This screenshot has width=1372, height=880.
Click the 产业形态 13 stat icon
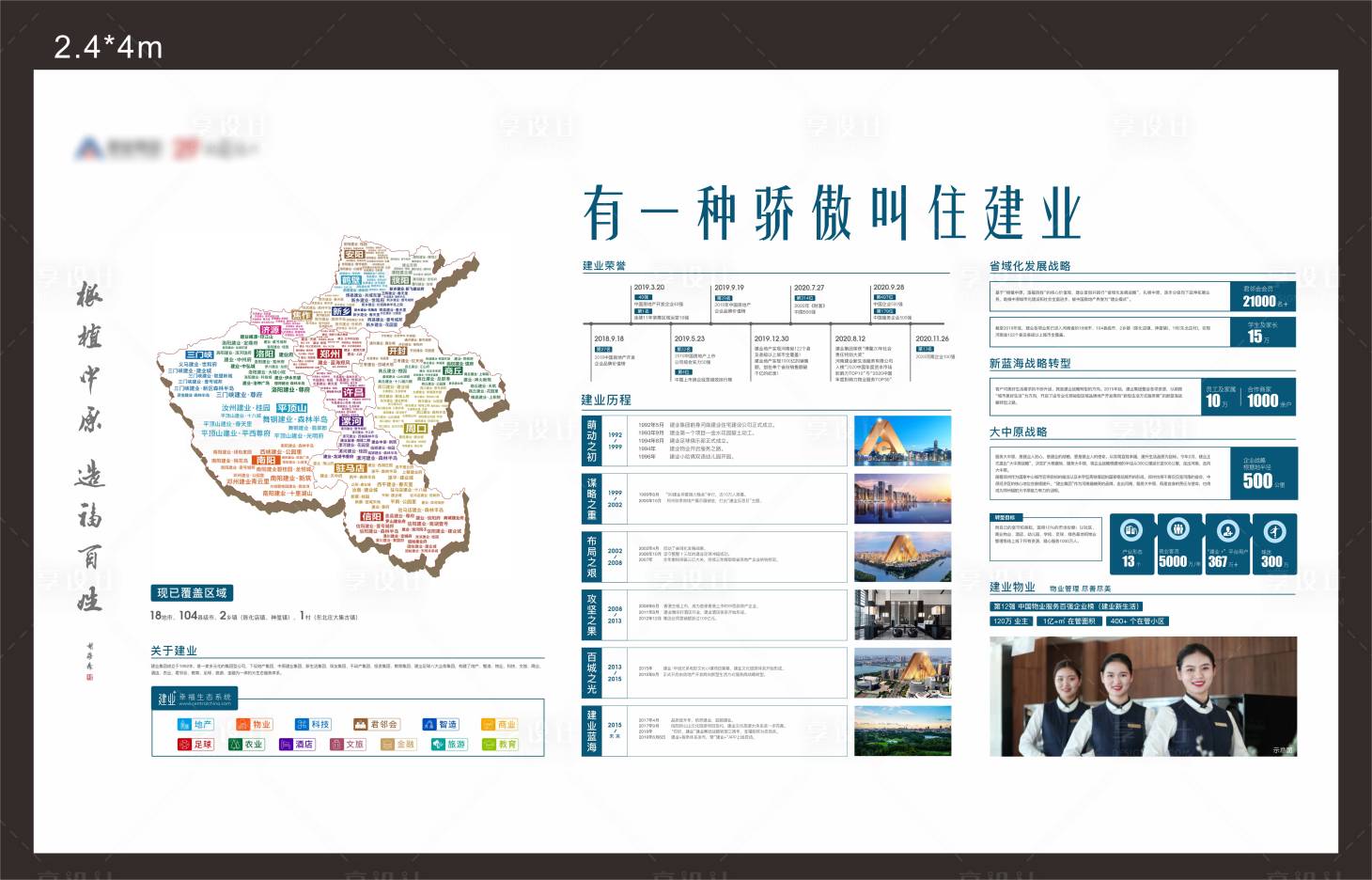tap(1131, 528)
